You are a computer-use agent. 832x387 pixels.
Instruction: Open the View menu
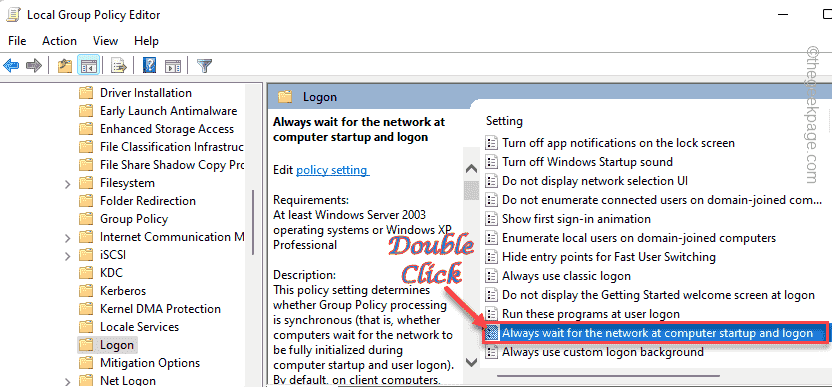(105, 41)
